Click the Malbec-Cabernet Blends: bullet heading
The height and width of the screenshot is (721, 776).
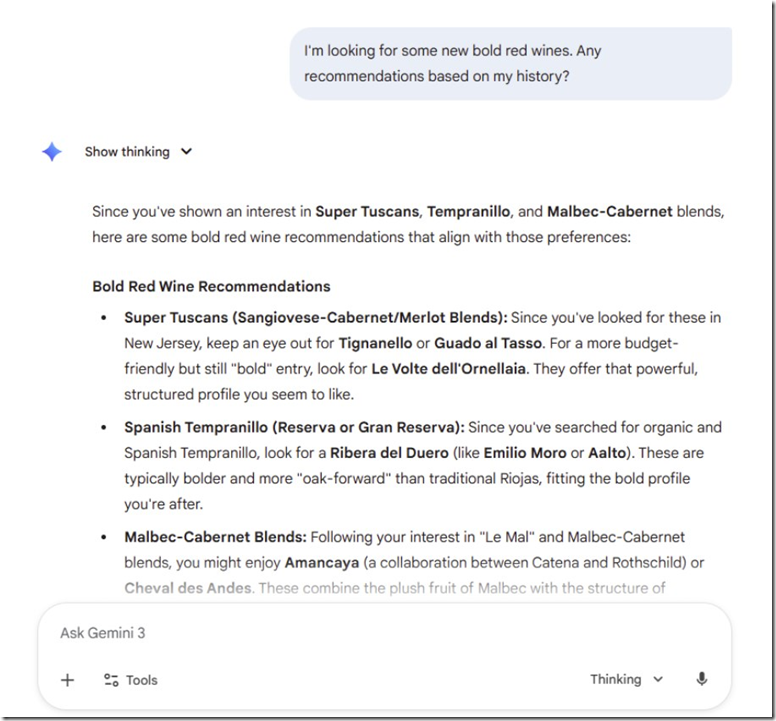click(x=215, y=537)
